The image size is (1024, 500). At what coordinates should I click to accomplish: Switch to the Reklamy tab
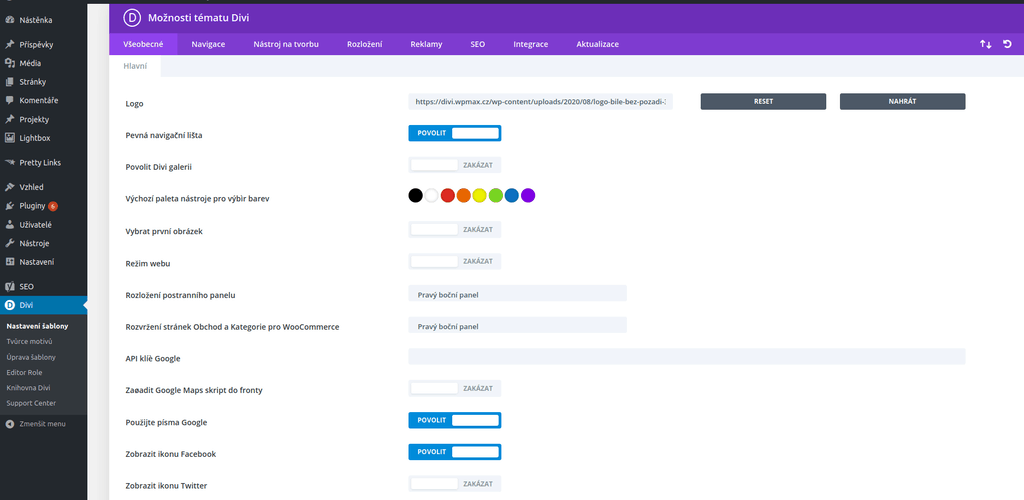point(426,44)
